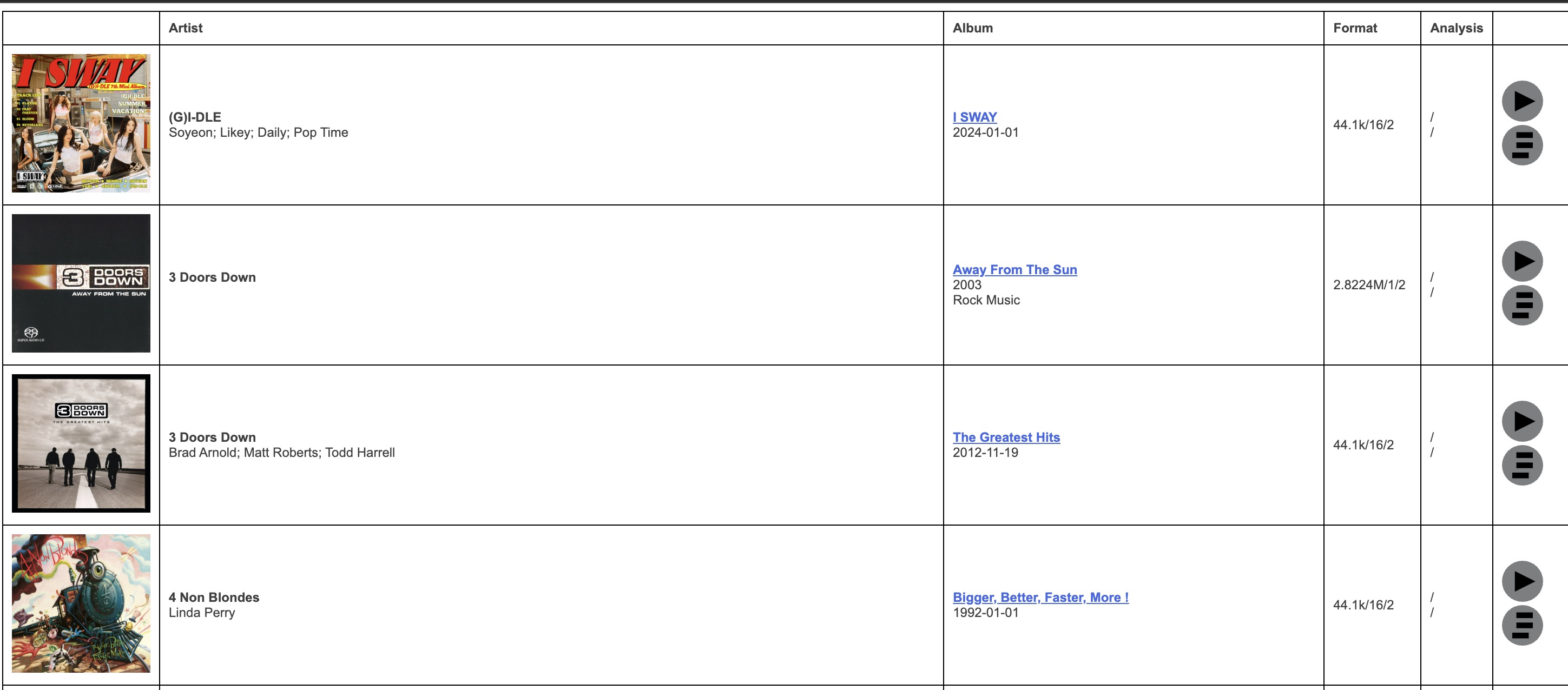The image size is (1568, 690).
Task: Play The Greatest Hits album
Action: tap(1521, 421)
